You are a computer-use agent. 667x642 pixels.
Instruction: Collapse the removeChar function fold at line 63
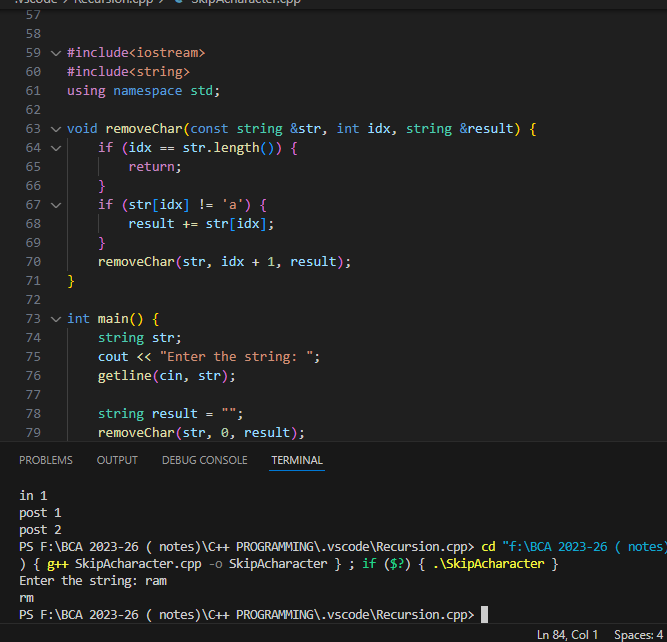pos(56,129)
